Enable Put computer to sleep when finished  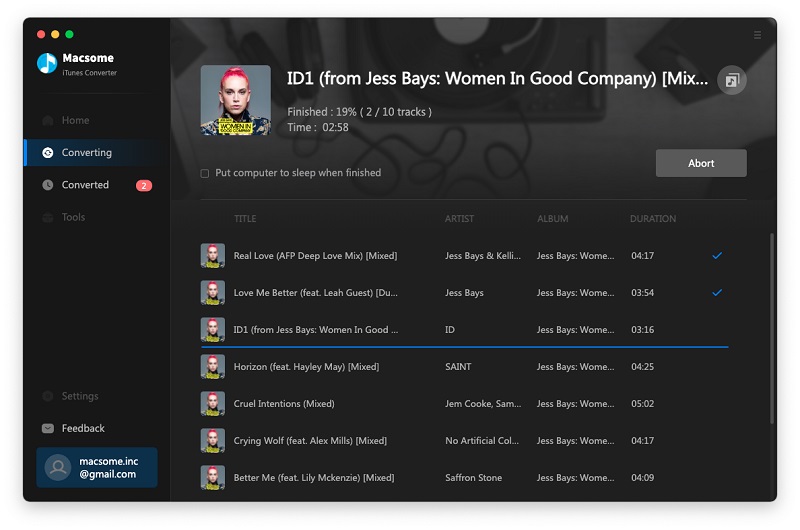click(x=205, y=173)
